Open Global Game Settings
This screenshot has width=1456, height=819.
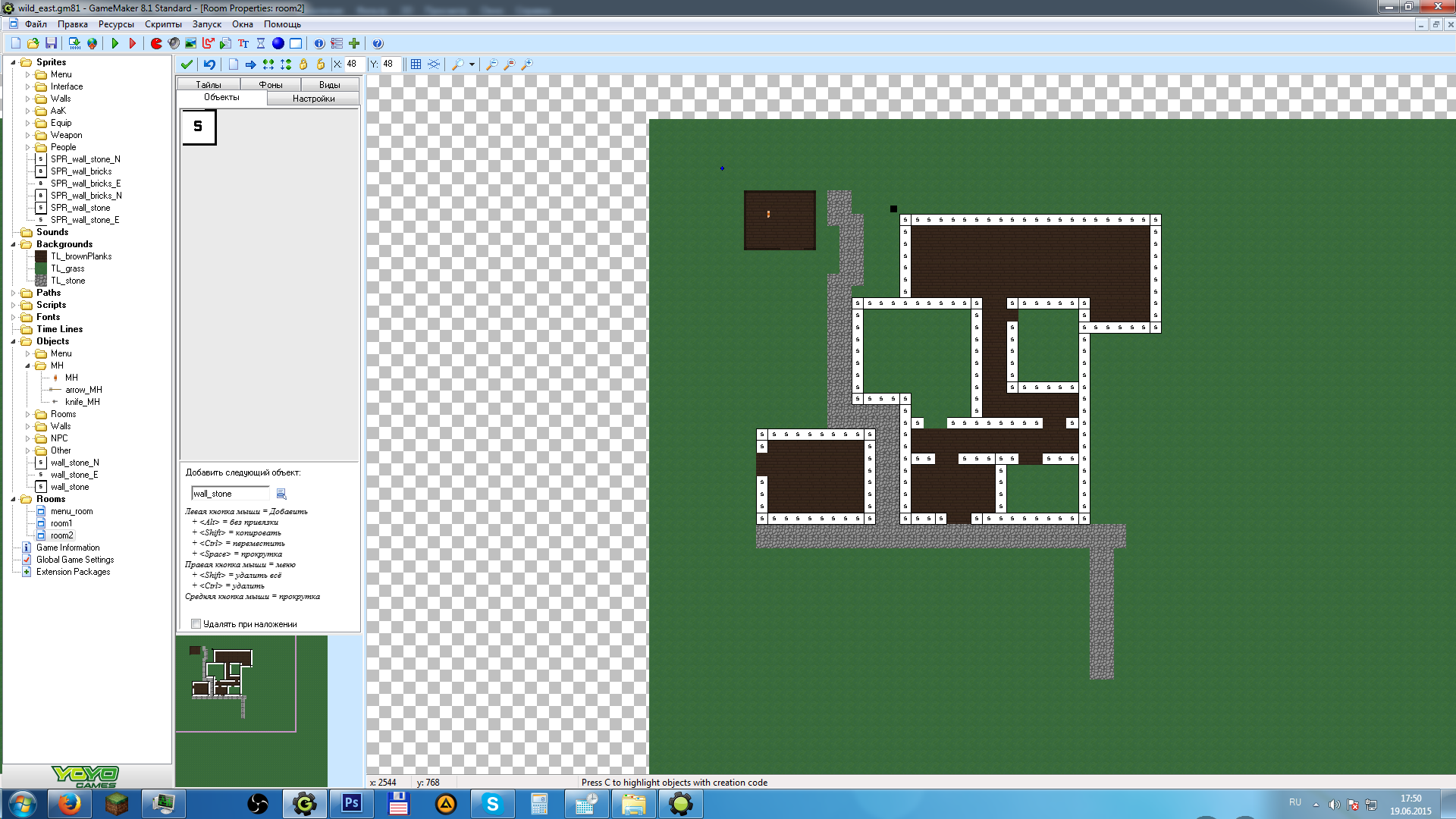pyautogui.click(x=74, y=560)
